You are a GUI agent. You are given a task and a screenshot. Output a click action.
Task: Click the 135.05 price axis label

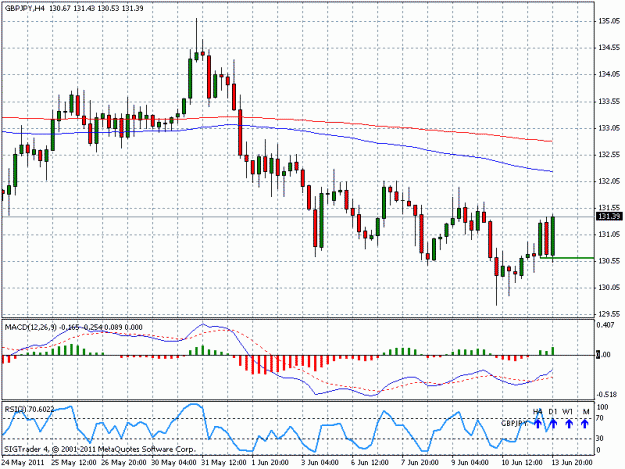pyautogui.click(x=609, y=21)
